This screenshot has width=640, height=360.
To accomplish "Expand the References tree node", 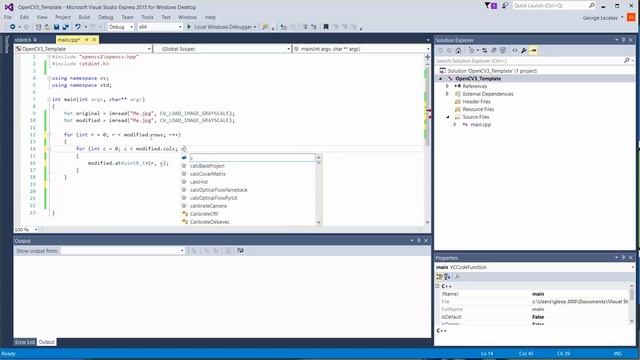I will click(x=447, y=86).
